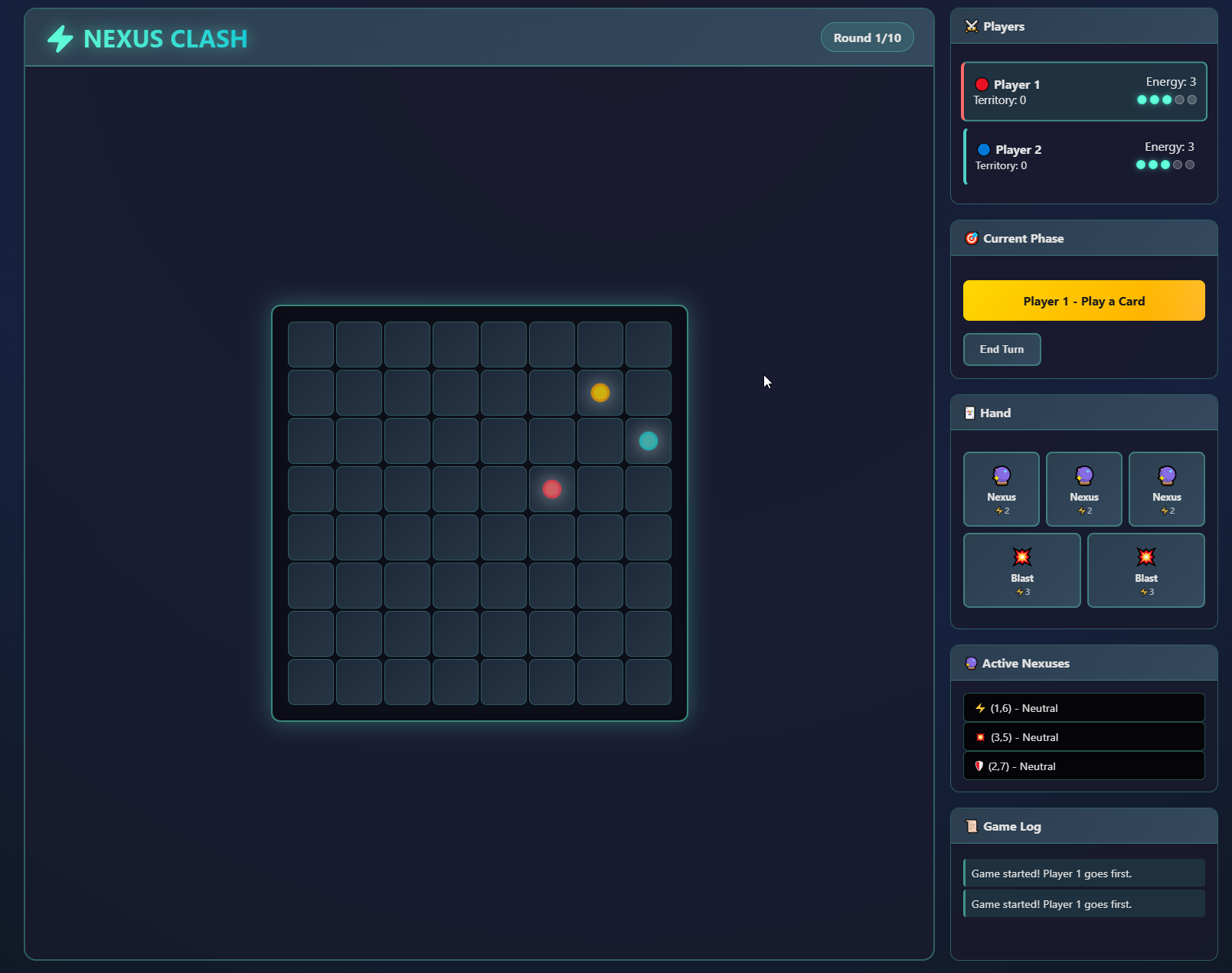Click the Game Log heading
This screenshot has height=973, width=1232.
pos(1012,827)
